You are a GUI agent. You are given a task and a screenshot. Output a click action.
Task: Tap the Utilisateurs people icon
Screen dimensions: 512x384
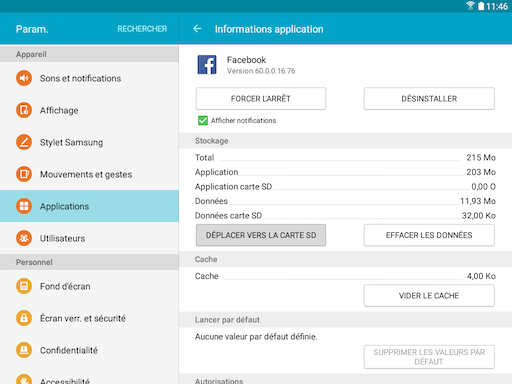pyautogui.click(x=24, y=238)
